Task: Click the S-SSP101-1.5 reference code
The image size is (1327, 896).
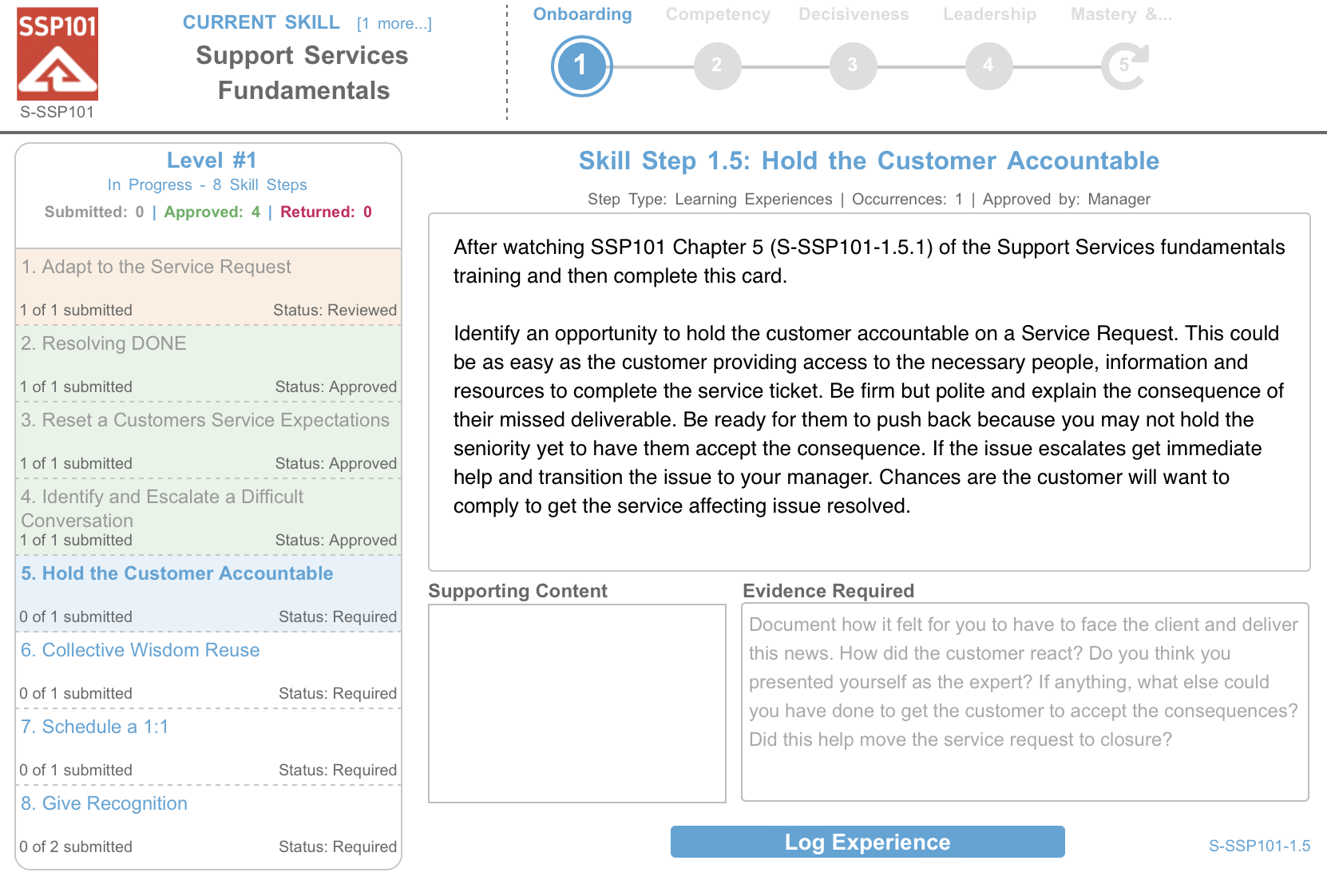Action: 1259,846
